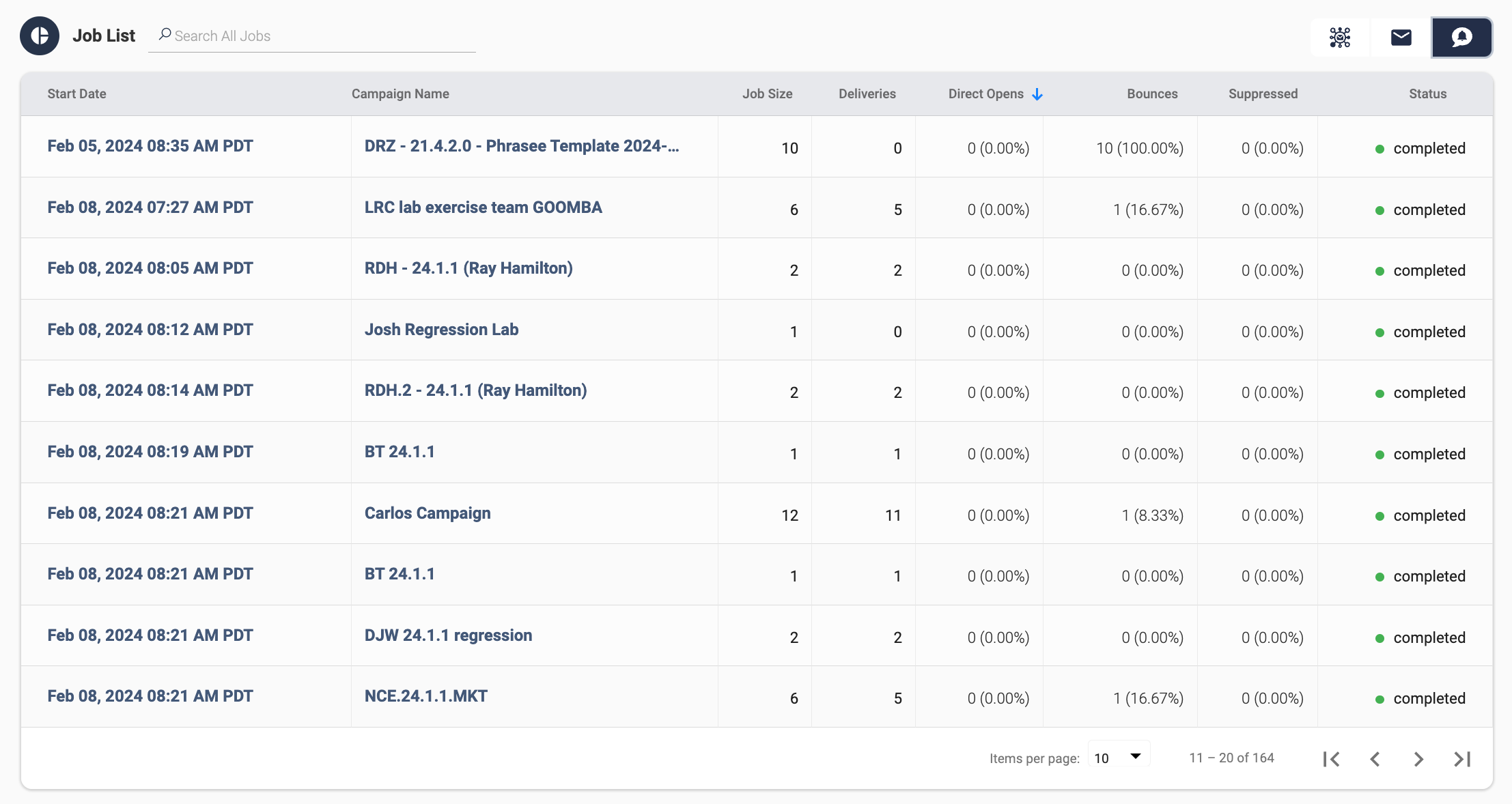This screenshot has width=1512, height=804.
Task: Click Feb 08, 2024 08:14 AM PDT date
Action: tap(150, 390)
